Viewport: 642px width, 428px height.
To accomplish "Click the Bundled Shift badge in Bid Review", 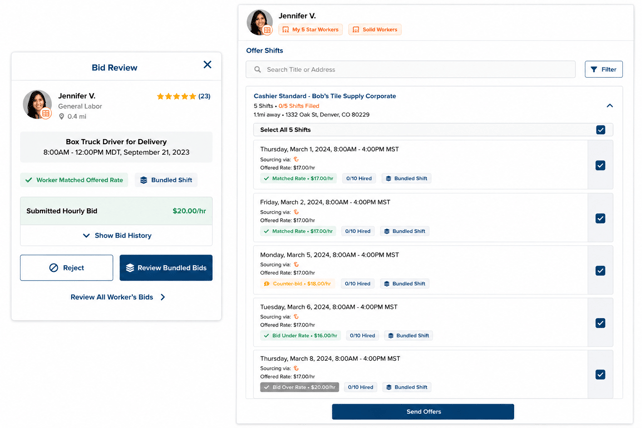I will click(166, 180).
